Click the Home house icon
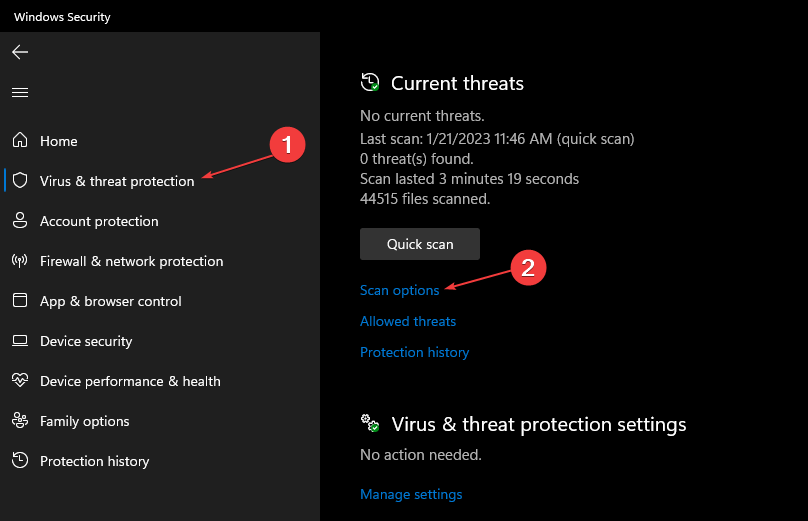The width and height of the screenshot is (808, 521). 20,141
